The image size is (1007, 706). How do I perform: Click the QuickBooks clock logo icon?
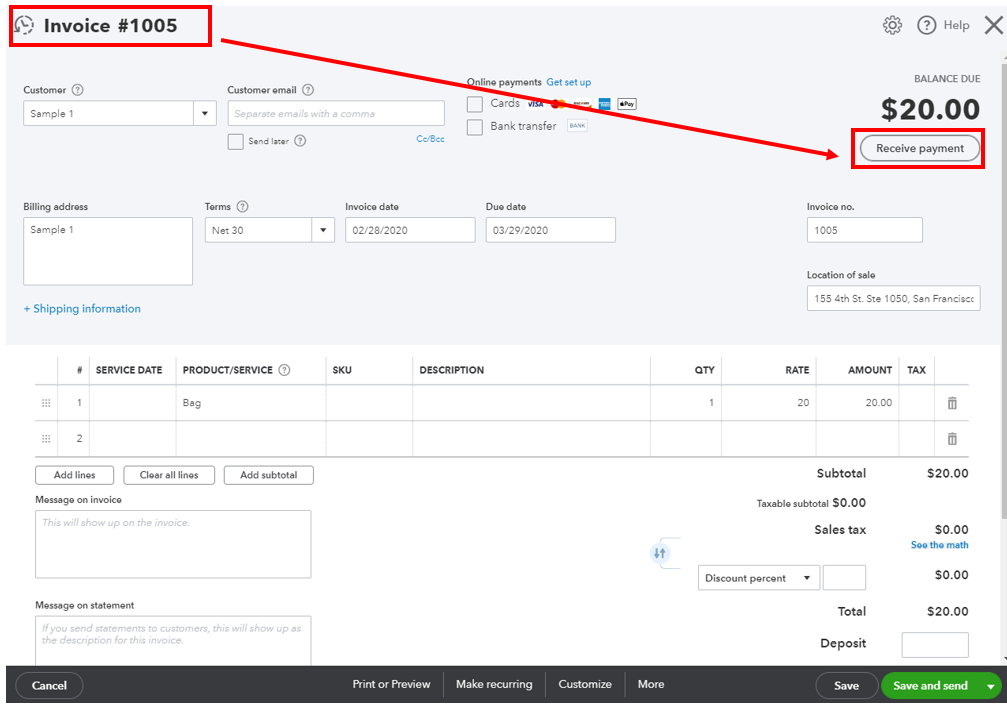(23, 25)
